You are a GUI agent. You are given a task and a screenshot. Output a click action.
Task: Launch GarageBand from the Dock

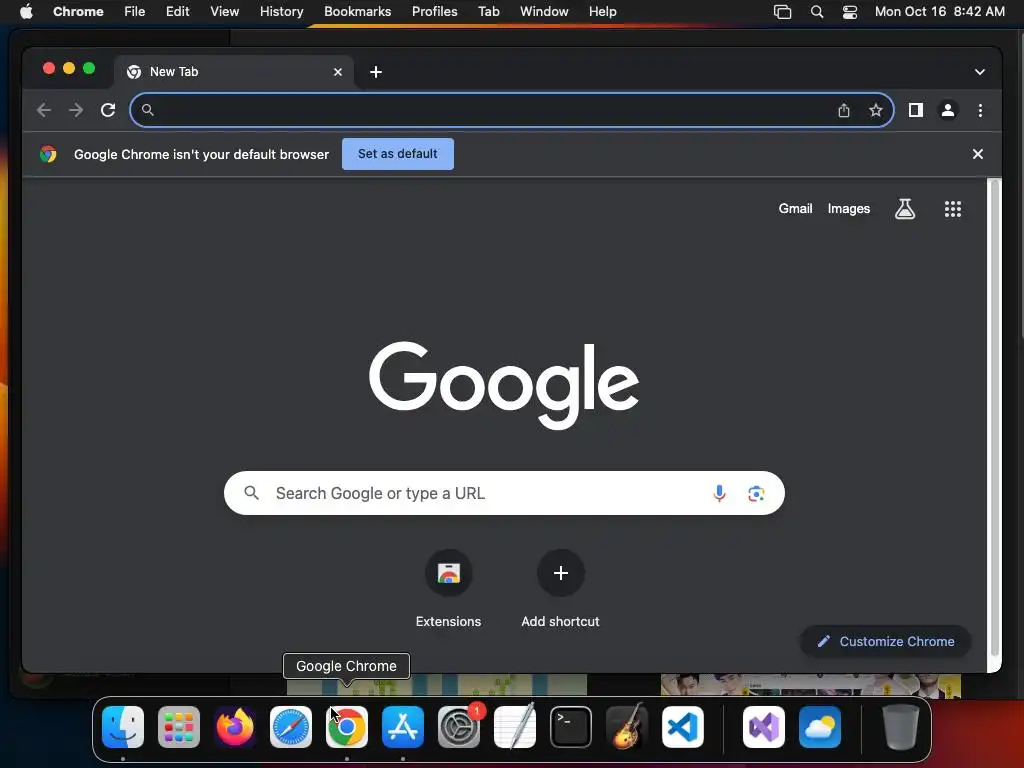tap(627, 727)
